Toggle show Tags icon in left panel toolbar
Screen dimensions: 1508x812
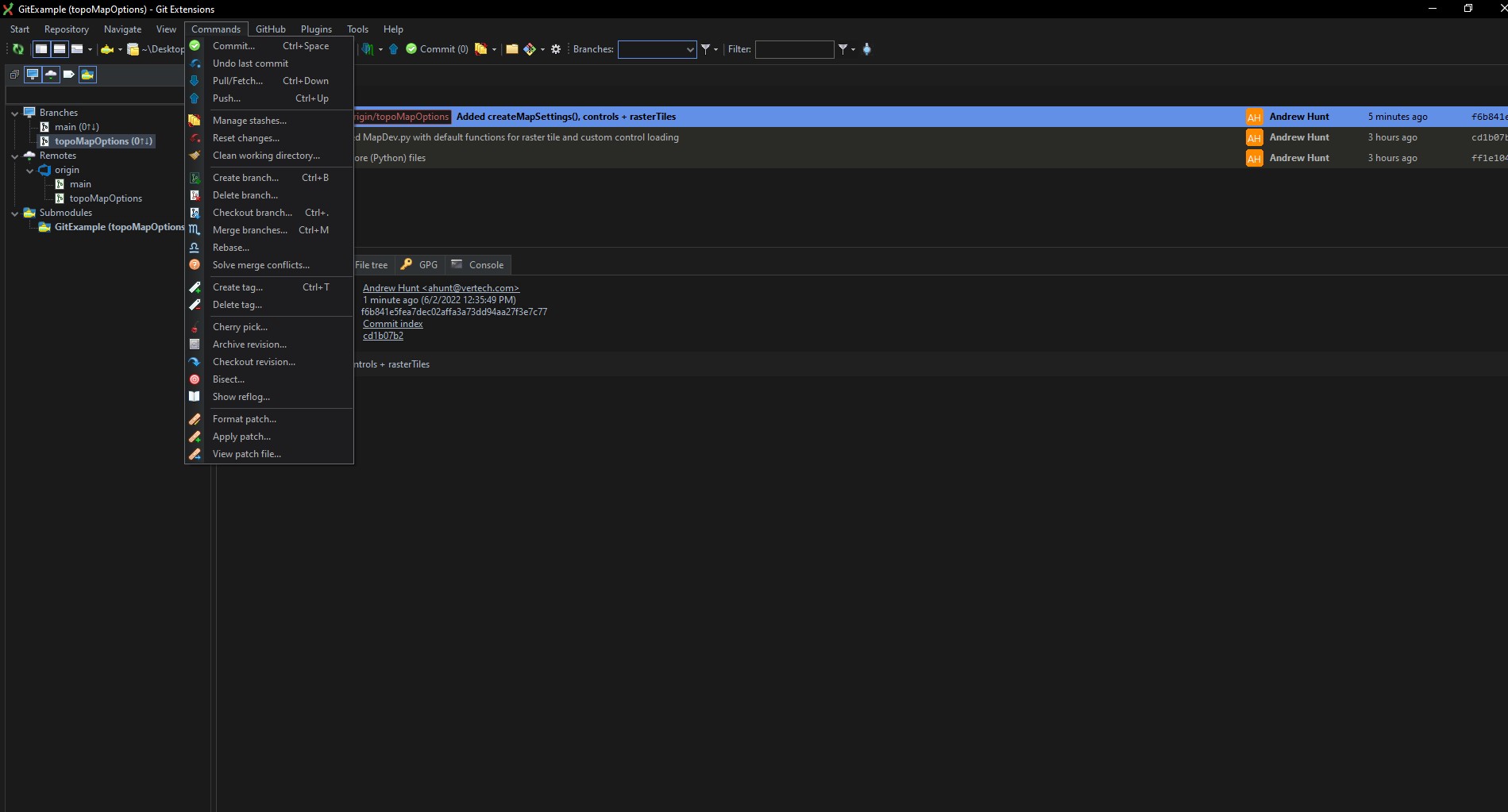tap(69, 75)
